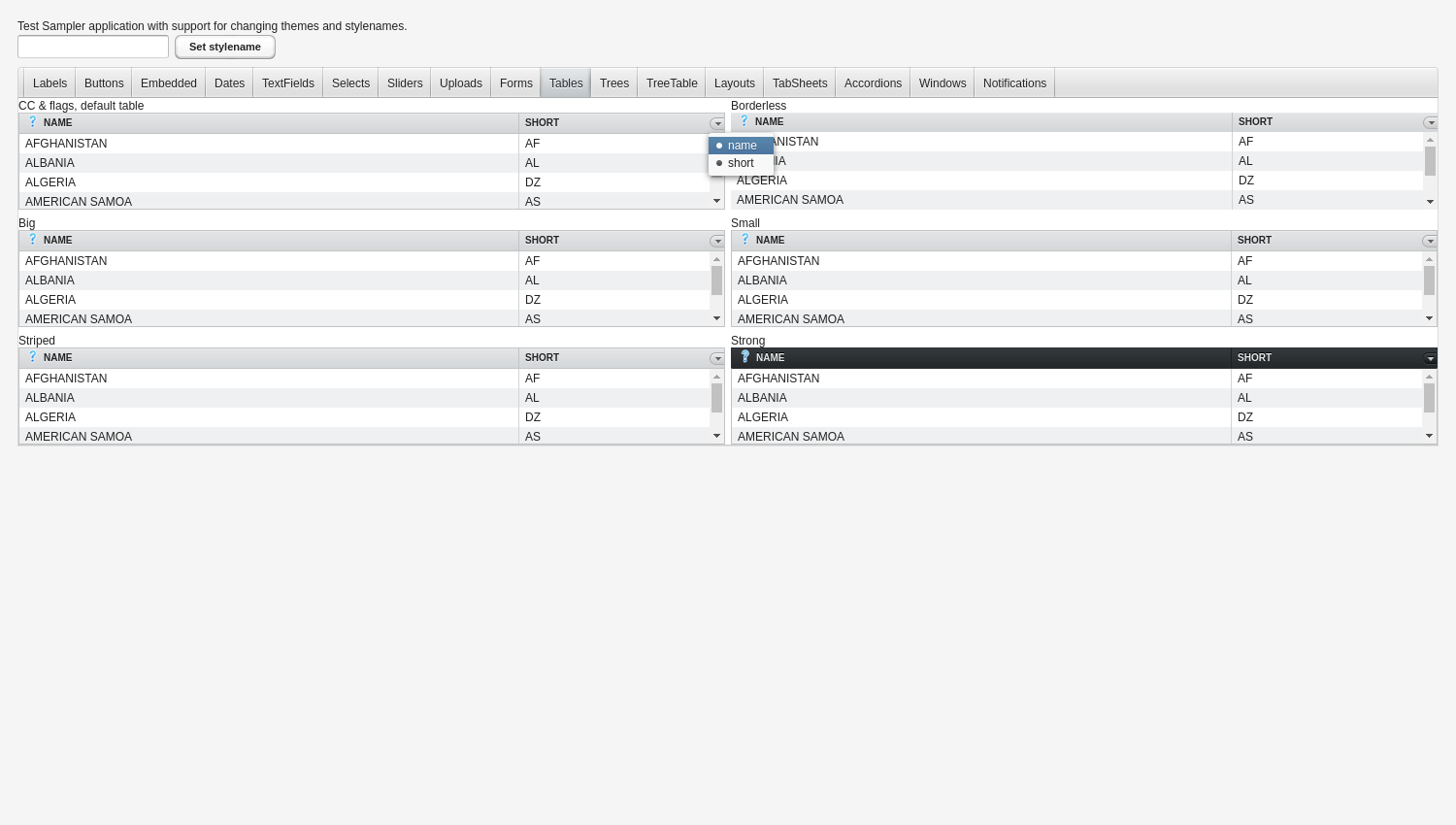Click the help icon in default table NAME header
Image resolution: width=1456 pixels, height=825 pixels.
32,122
